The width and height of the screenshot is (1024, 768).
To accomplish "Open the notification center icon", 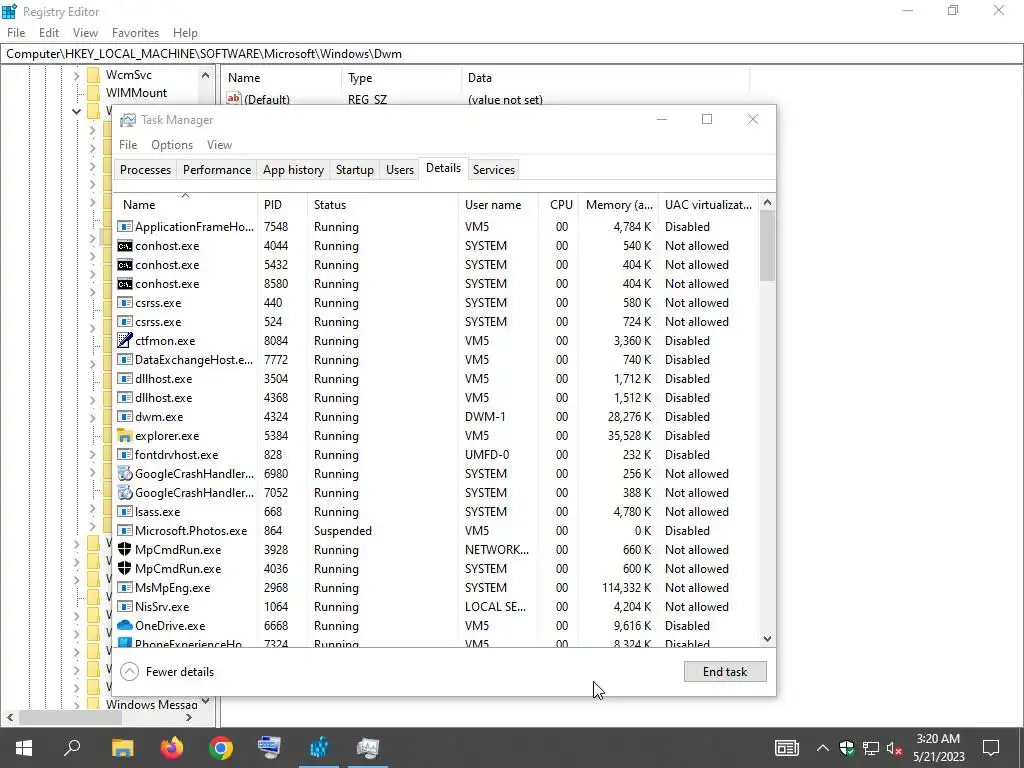I will pos(991,748).
